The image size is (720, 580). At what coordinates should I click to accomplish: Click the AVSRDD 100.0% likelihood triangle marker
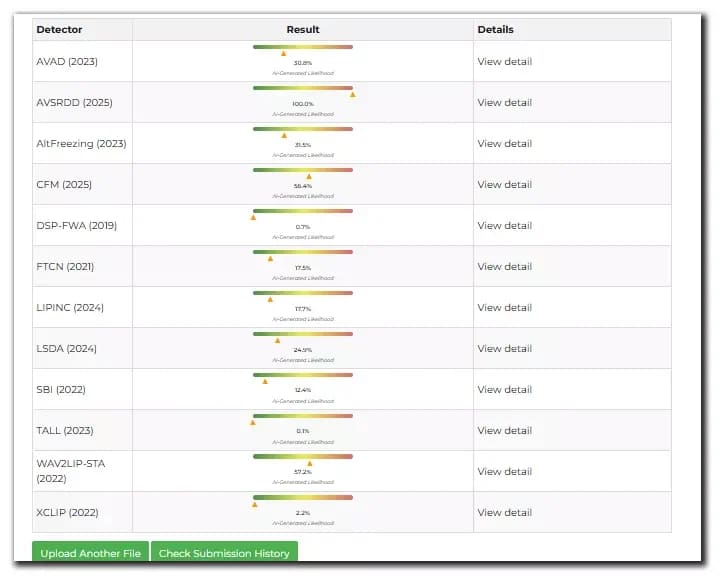[x=352, y=95]
